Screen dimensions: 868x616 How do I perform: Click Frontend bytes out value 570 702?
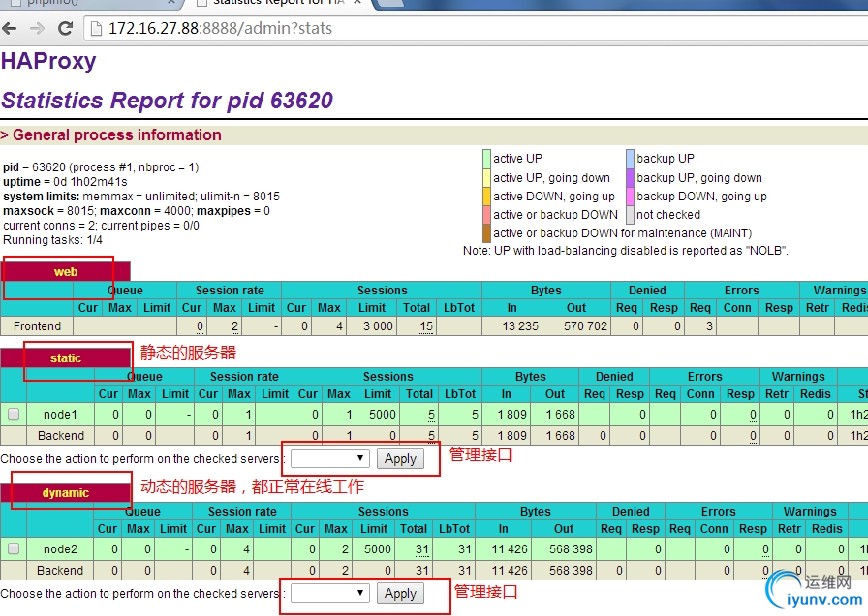click(585, 326)
